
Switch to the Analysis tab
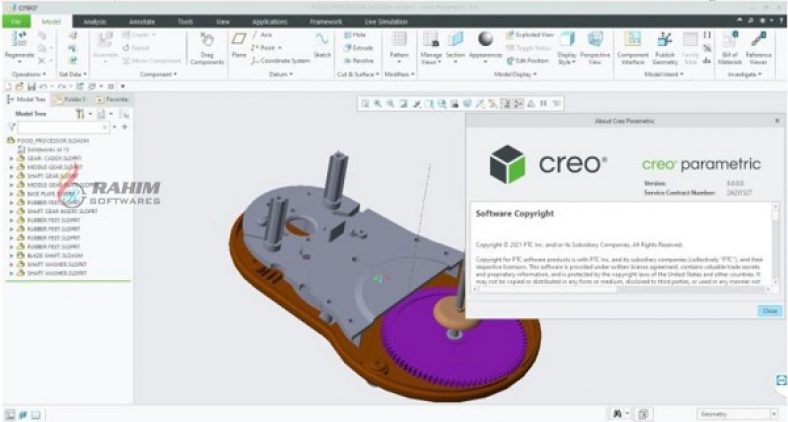(x=94, y=22)
